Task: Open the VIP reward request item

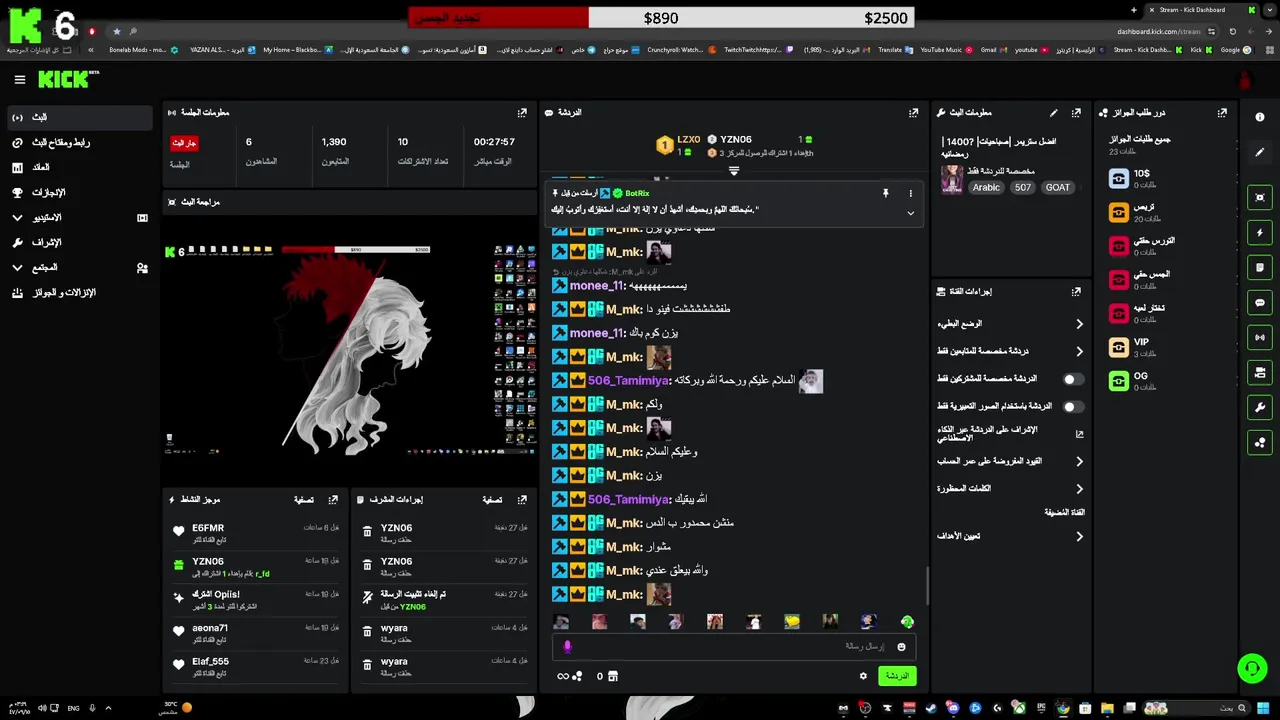Action: (x=1165, y=347)
